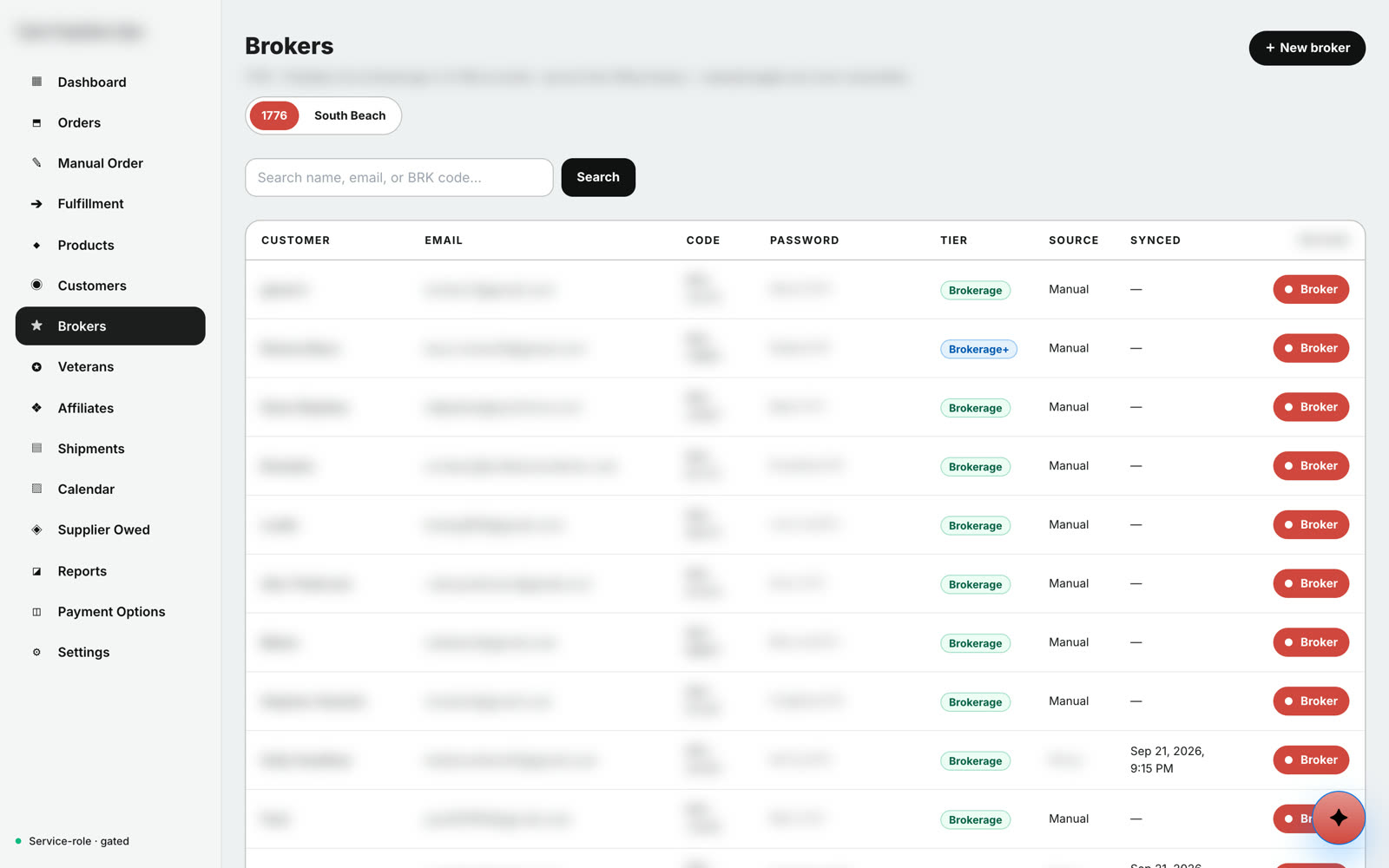Click the Source column header
This screenshot has width=1389, height=868.
1073,240
